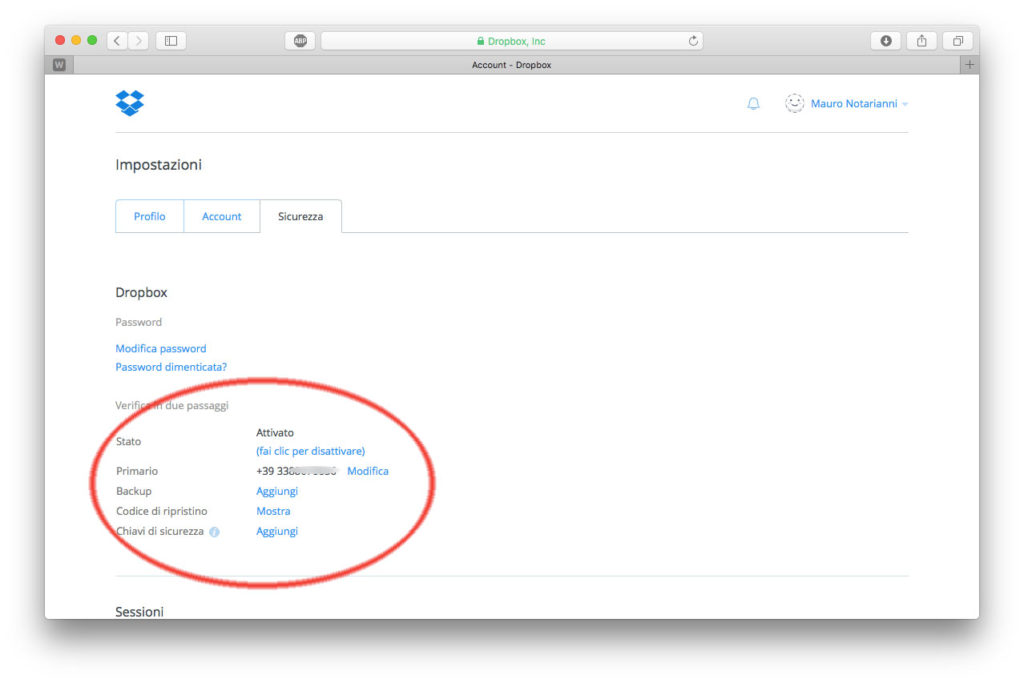The width and height of the screenshot is (1024, 683).
Task: Disable verification via fai clic per disattivare
Action: coord(311,450)
